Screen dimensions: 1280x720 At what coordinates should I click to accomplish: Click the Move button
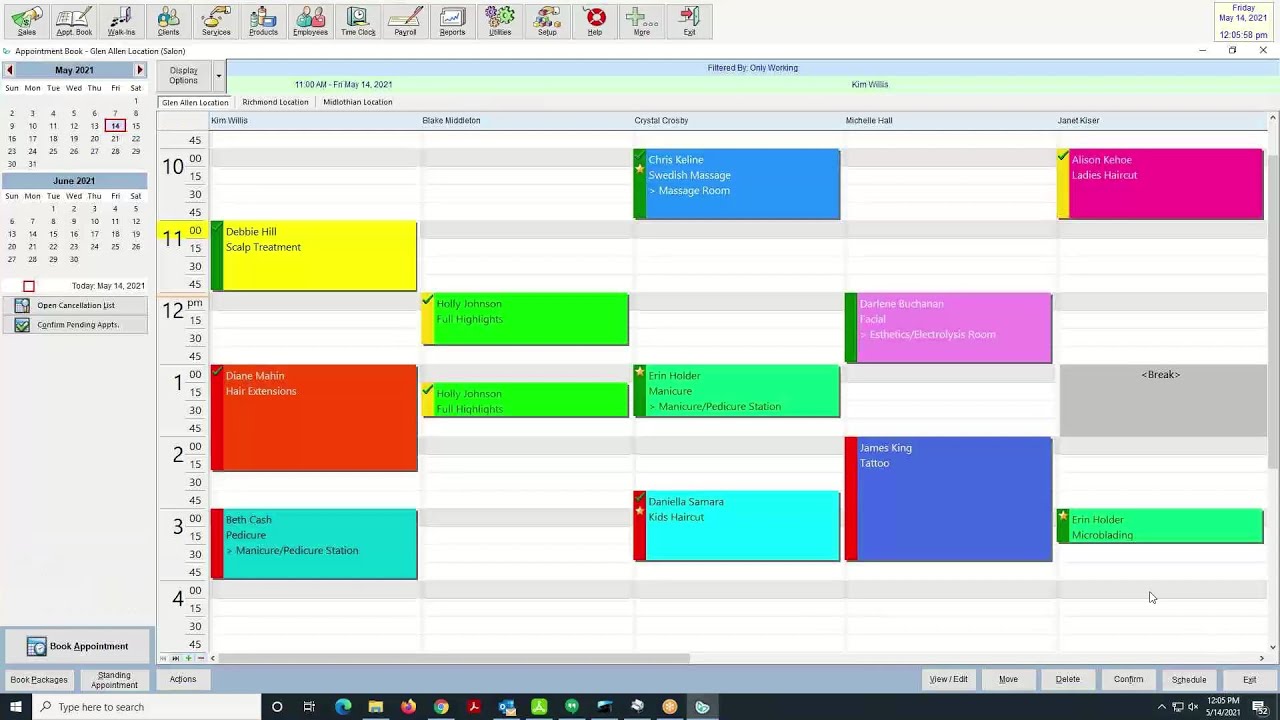coord(1008,680)
